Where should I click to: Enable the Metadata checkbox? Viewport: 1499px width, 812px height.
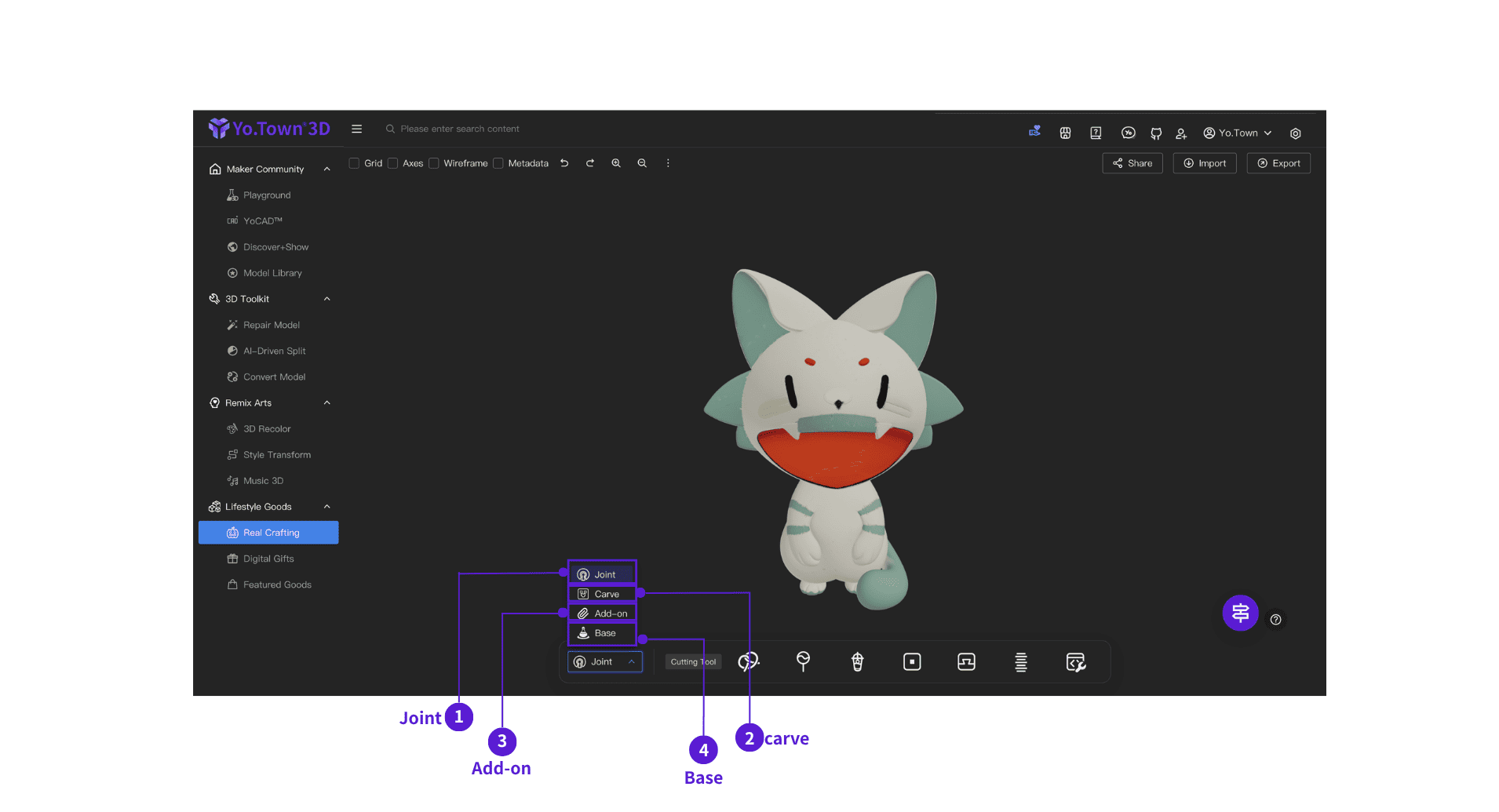pyautogui.click(x=498, y=163)
